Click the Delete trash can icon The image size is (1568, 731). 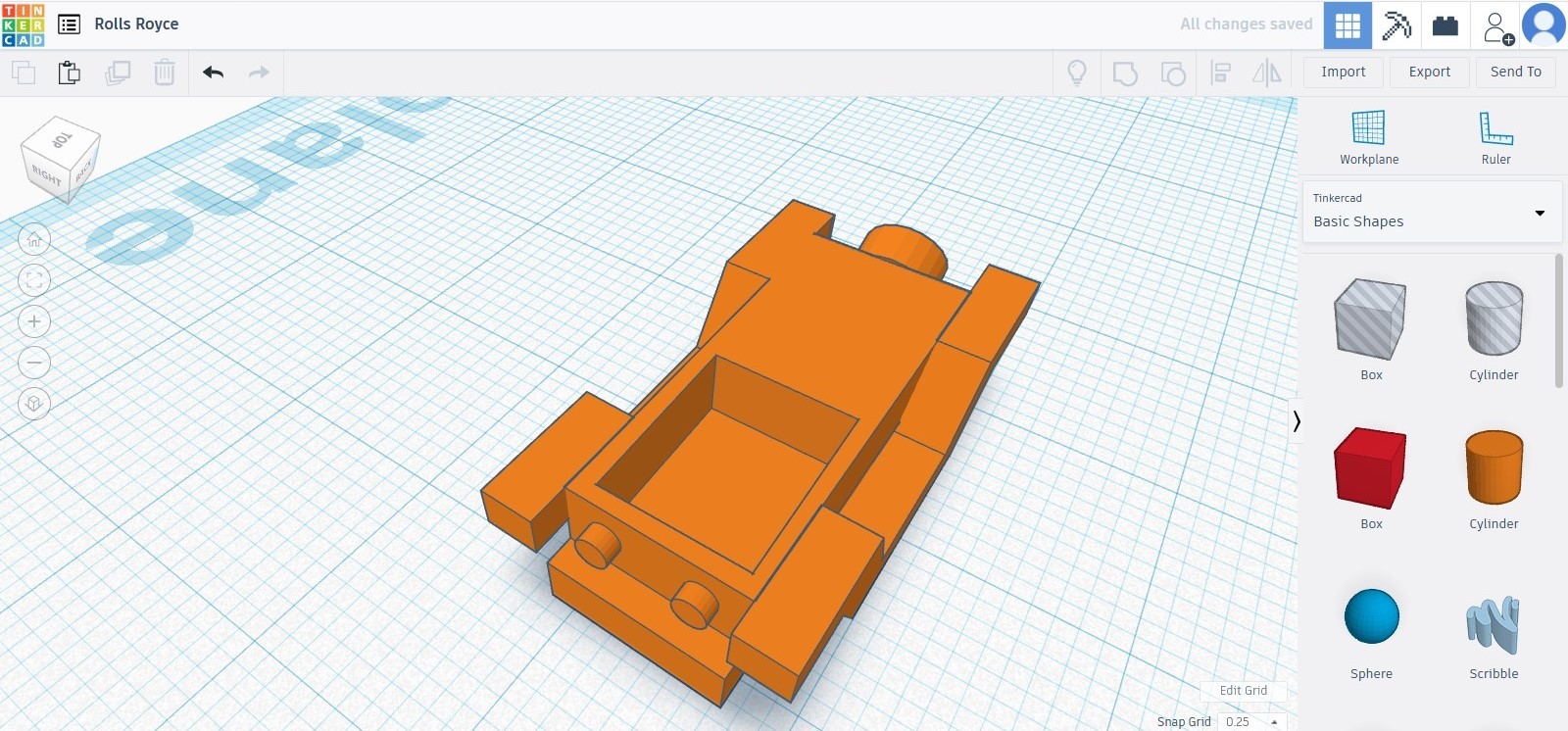tap(165, 73)
